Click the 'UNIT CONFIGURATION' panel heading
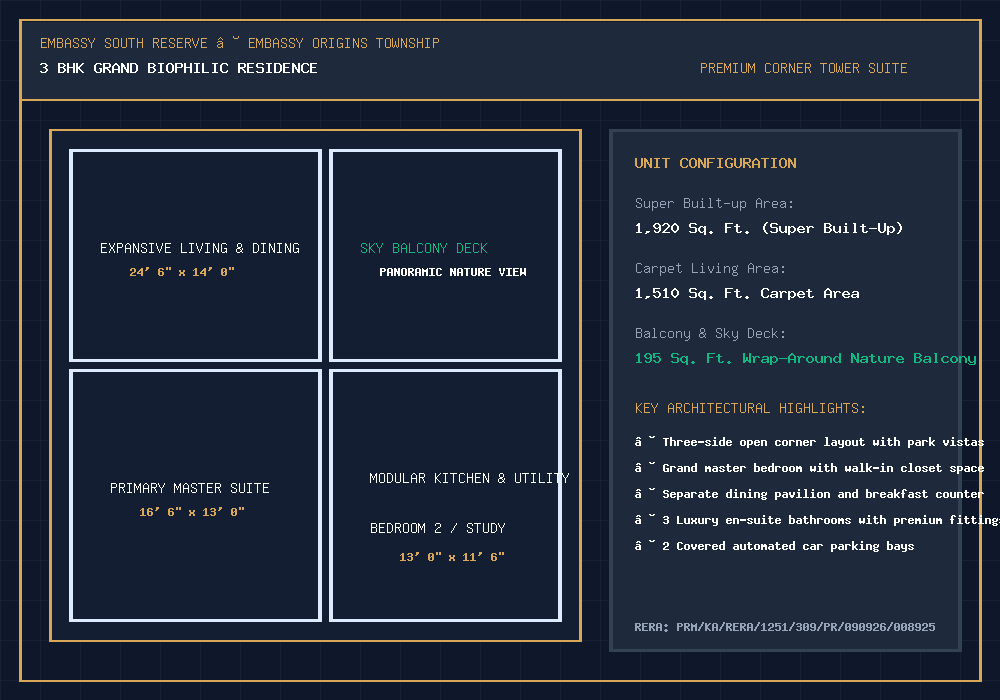The width and height of the screenshot is (1000, 700). [716, 163]
